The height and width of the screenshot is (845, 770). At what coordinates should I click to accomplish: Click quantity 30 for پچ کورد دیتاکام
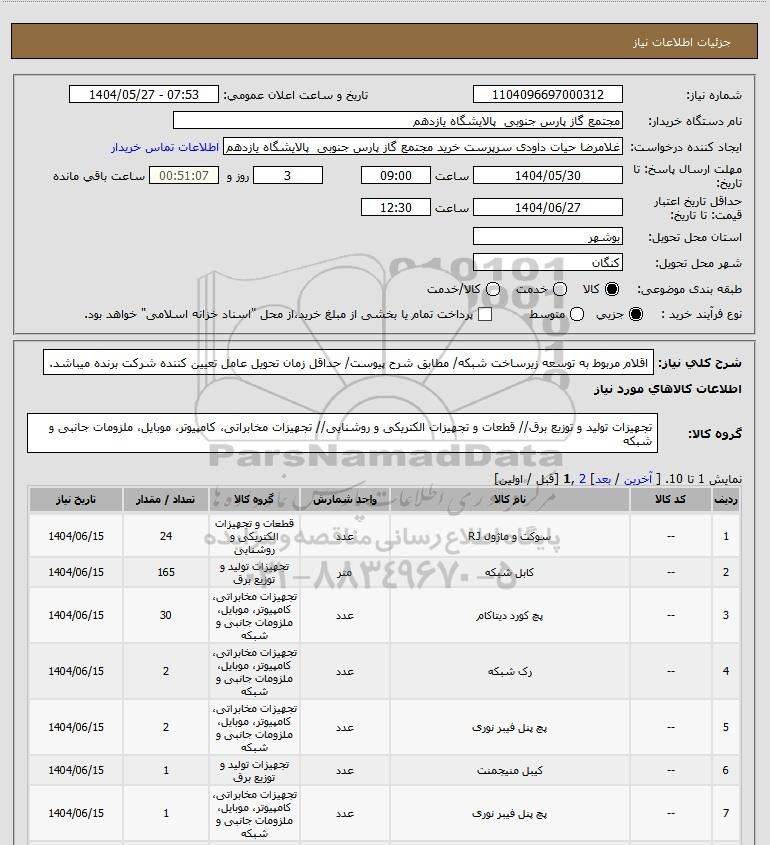click(165, 615)
